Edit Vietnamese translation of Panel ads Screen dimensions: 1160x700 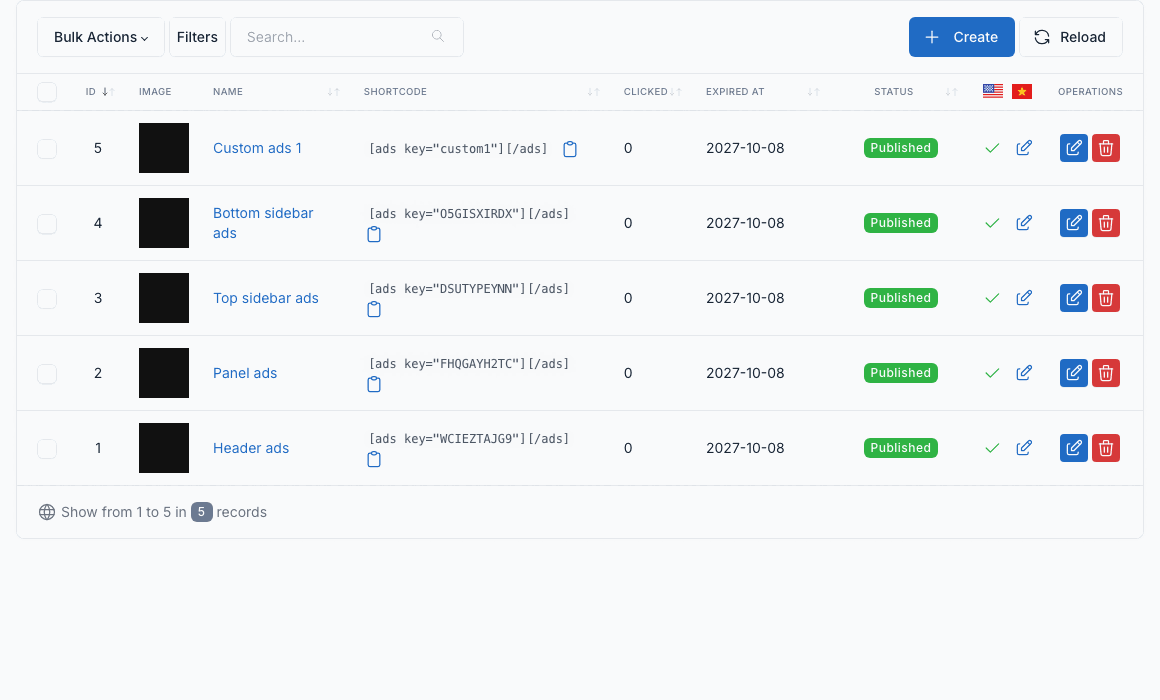point(1024,373)
